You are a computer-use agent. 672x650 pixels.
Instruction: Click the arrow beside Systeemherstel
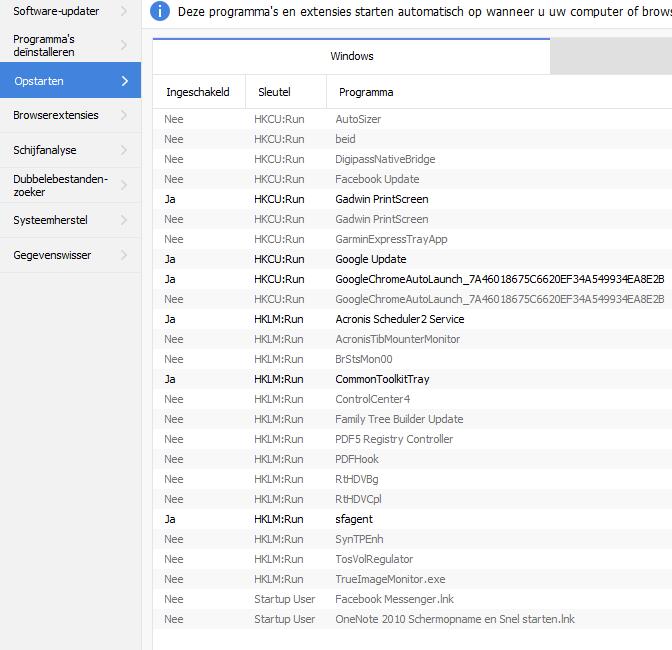point(124,220)
